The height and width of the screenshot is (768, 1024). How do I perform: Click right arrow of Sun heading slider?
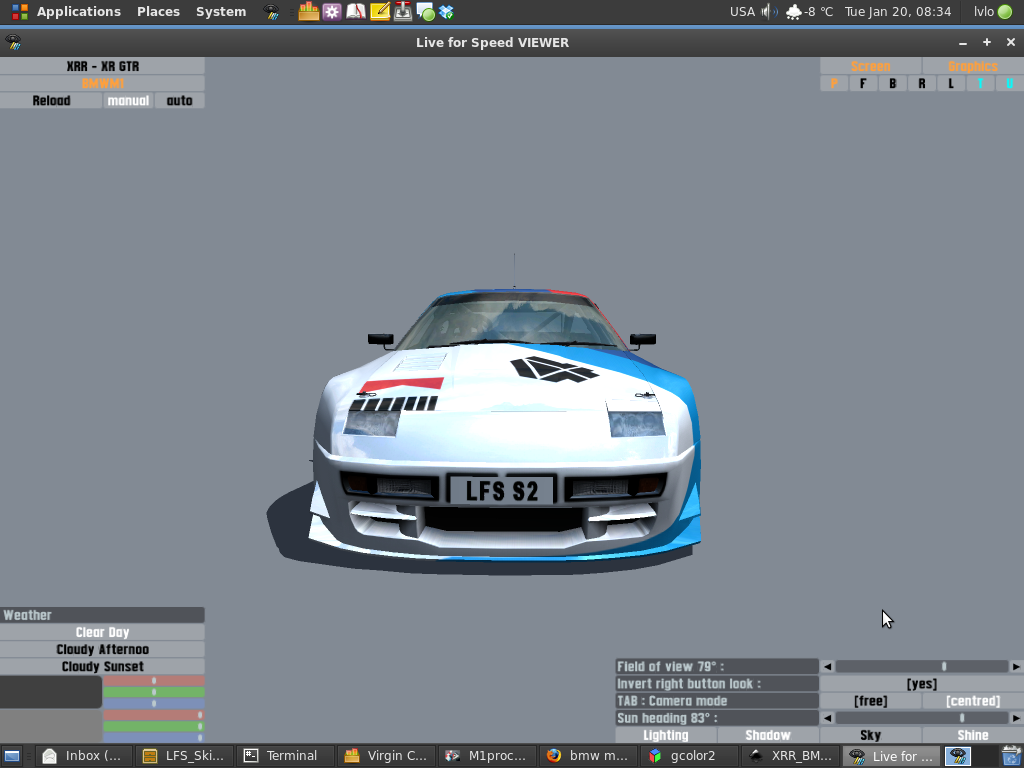point(1016,718)
